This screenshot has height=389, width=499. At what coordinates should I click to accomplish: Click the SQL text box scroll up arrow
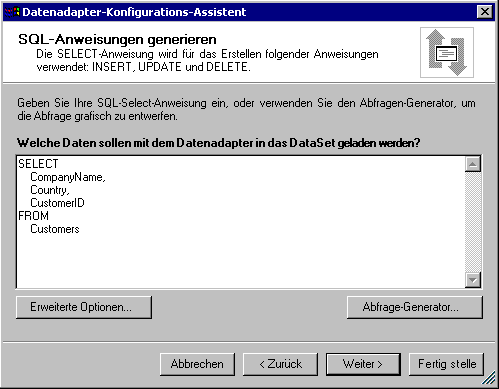pyautogui.click(x=473, y=164)
